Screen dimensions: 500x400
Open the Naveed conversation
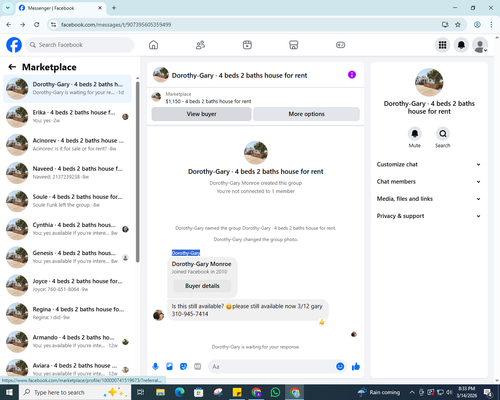click(68, 173)
